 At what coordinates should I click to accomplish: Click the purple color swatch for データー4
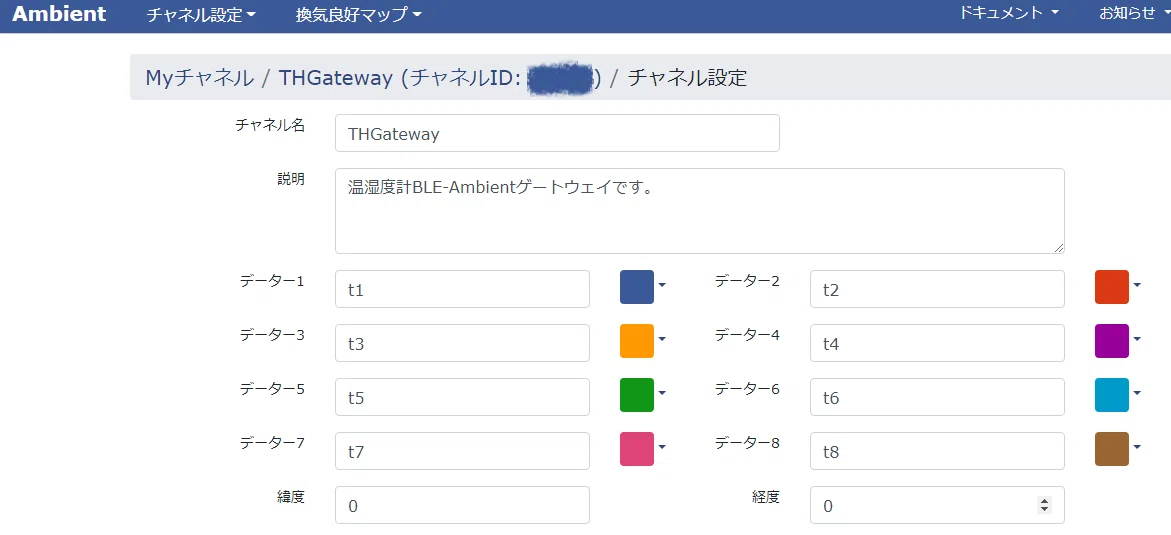(1112, 341)
